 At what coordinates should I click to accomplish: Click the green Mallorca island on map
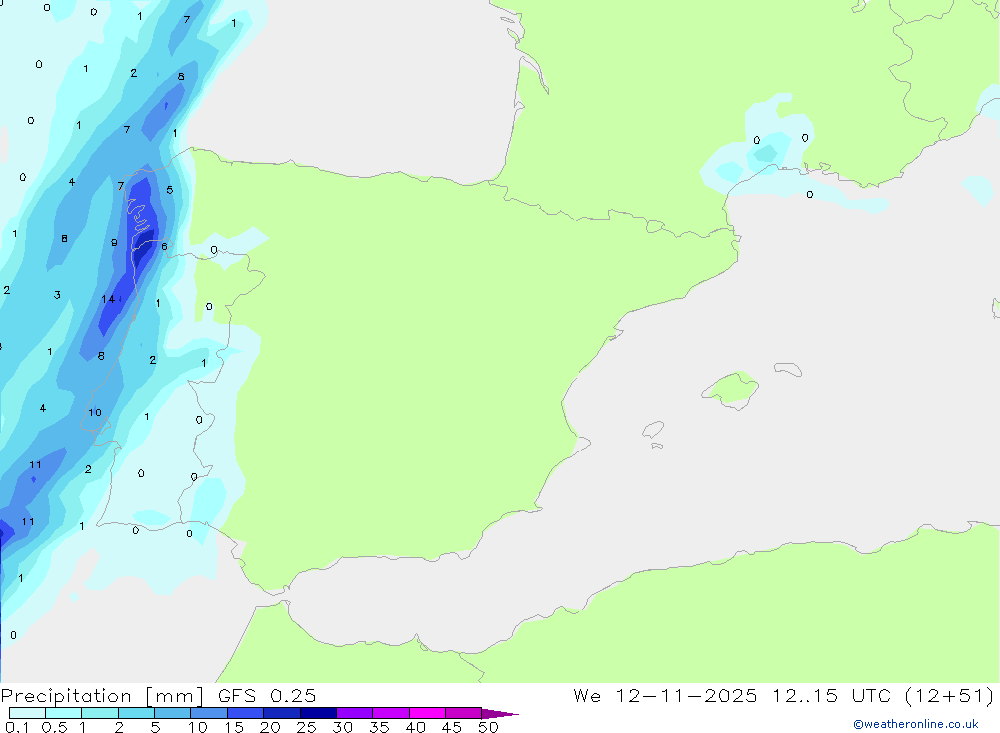732,389
